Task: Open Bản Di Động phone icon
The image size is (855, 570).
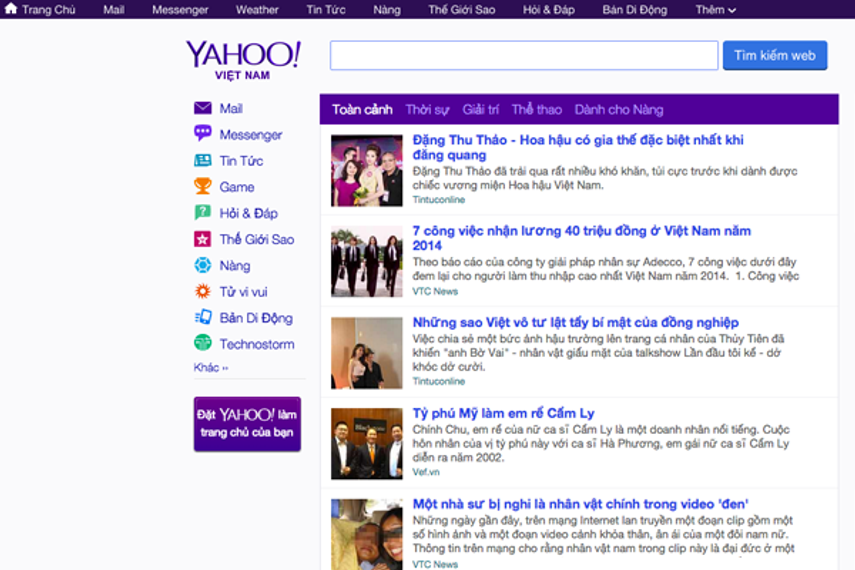Action: point(202,318)
